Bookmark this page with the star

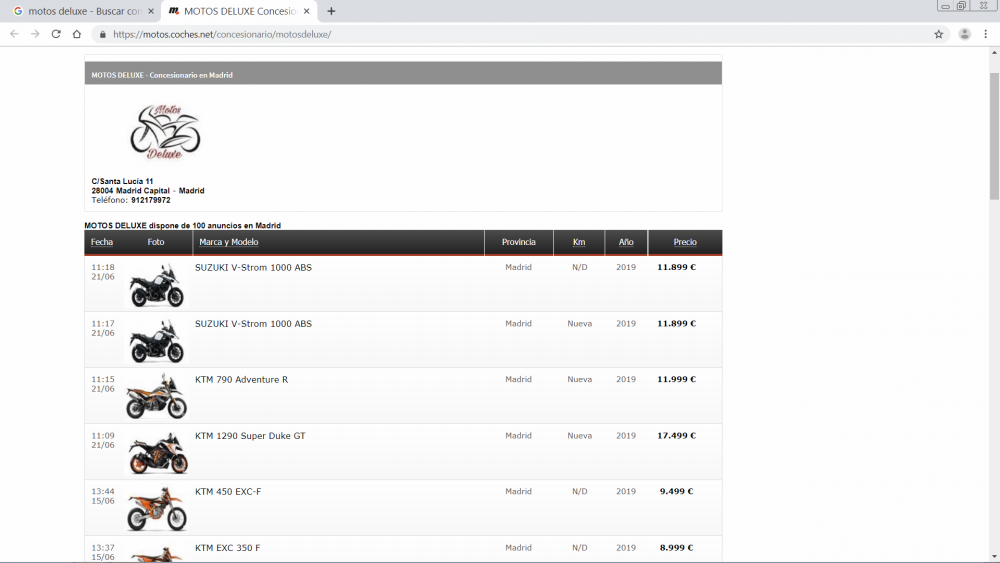coord(938,34)
